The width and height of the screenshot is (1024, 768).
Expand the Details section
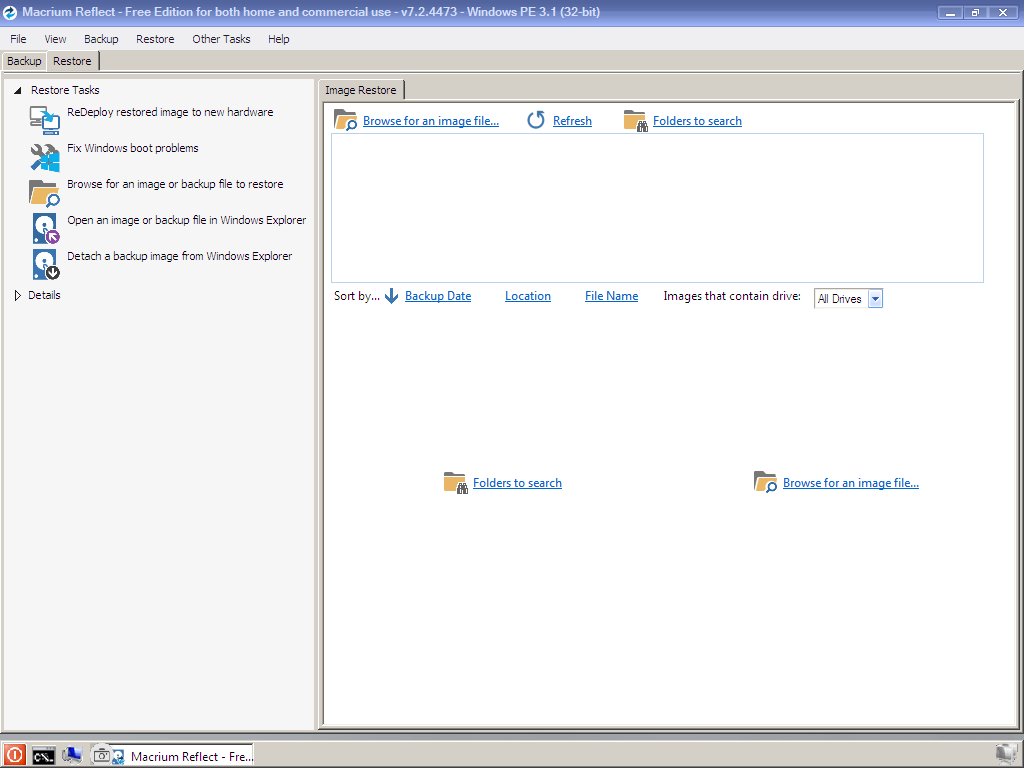click(x=18, y=295)
